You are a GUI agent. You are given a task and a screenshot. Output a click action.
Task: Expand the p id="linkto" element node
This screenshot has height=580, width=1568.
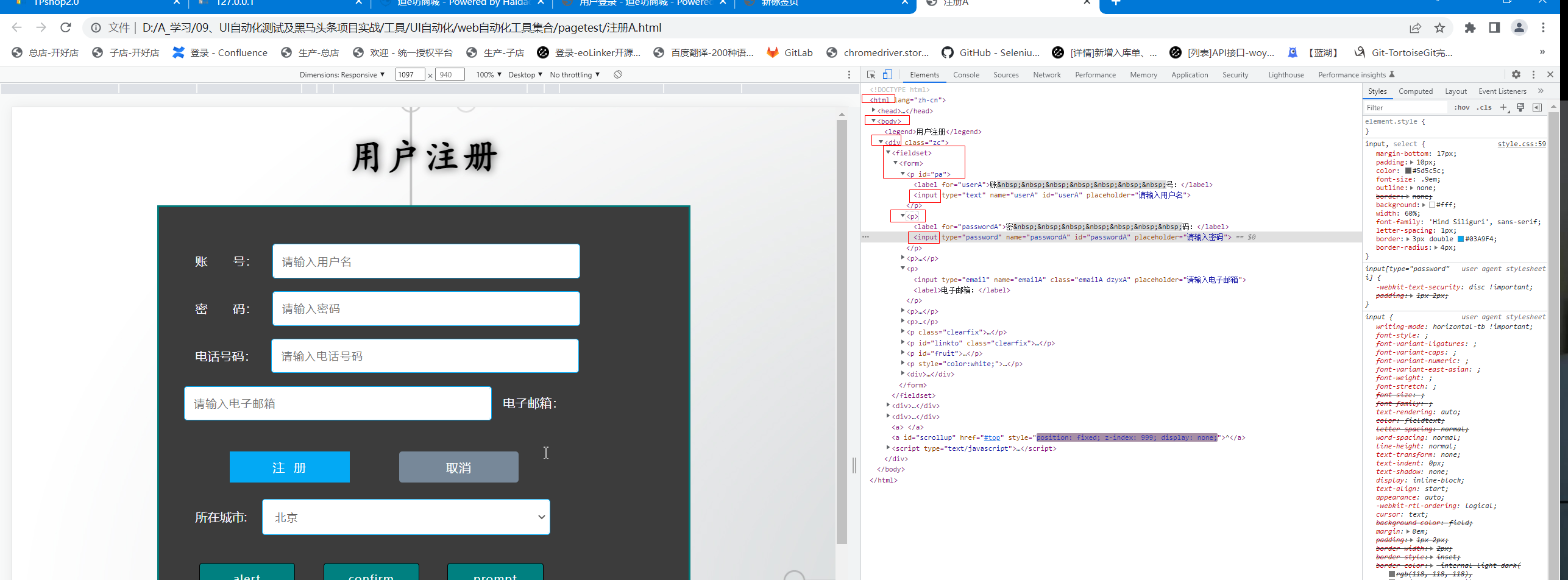903,342
